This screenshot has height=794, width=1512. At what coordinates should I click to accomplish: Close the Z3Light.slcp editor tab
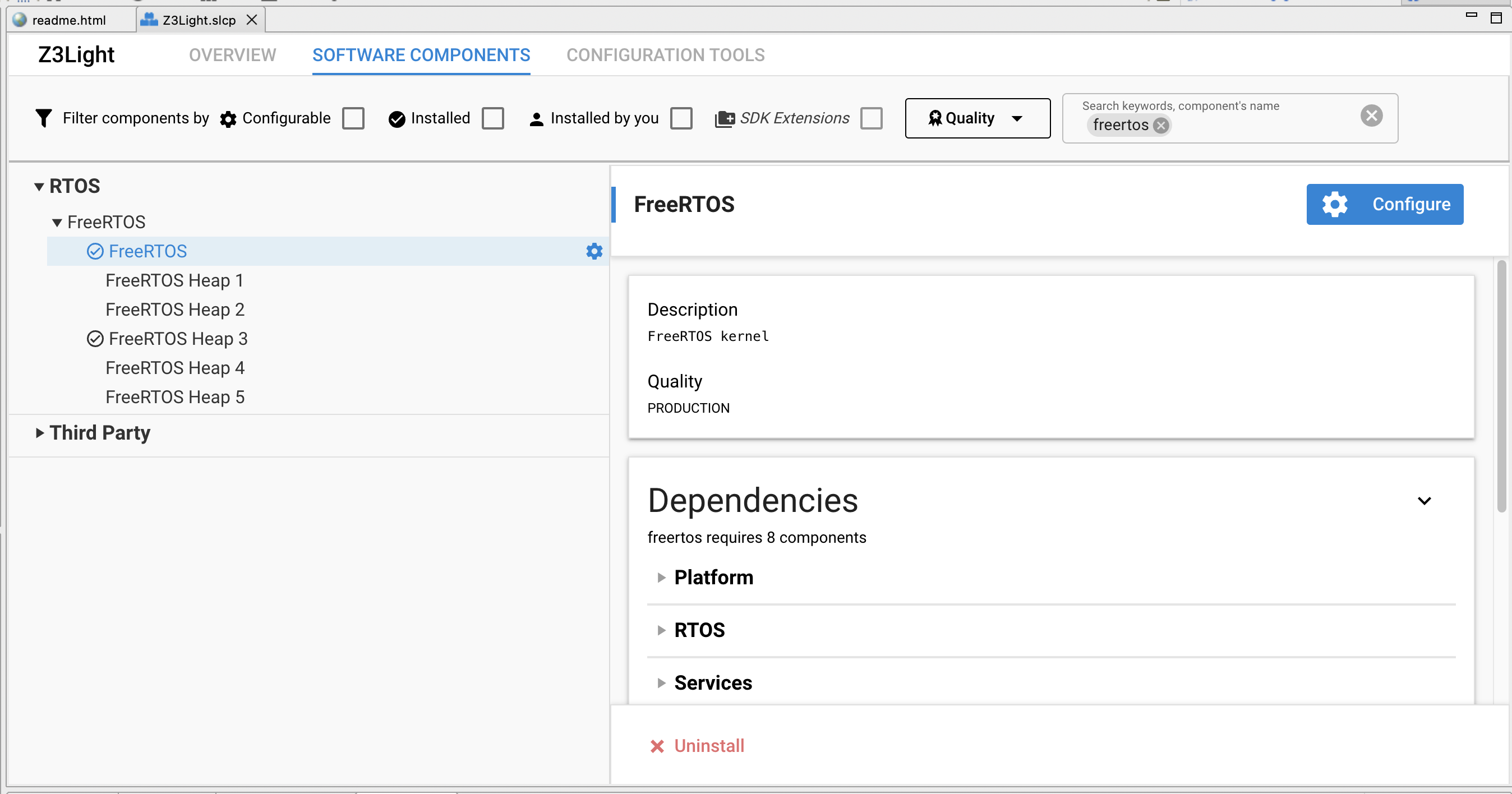[252, 20]
